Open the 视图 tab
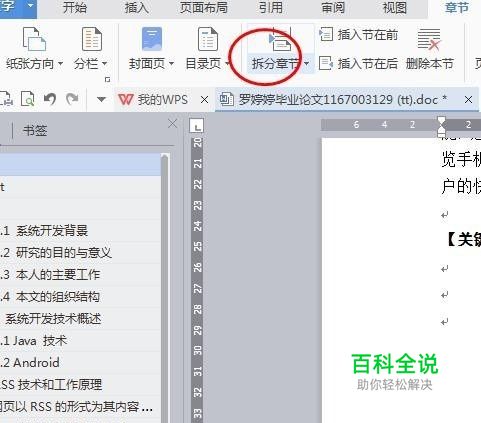 pyautogui.click(x=395, y=8)
